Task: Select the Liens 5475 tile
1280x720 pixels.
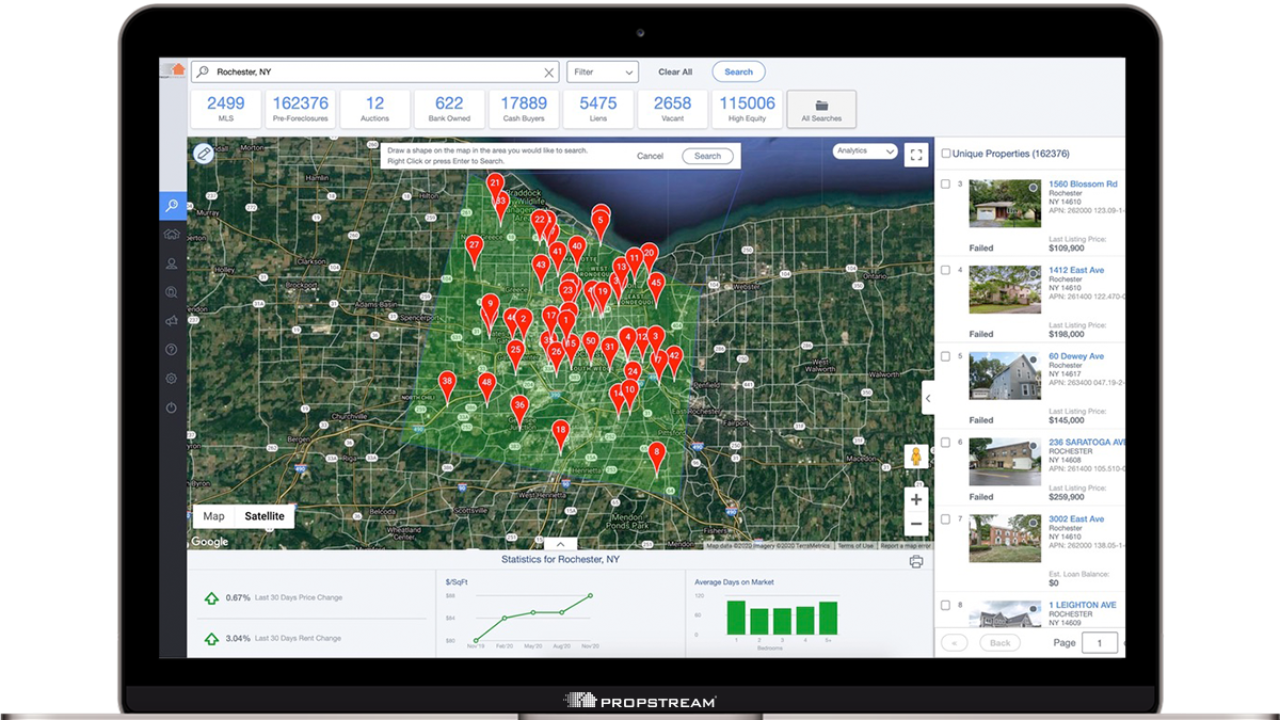Action: pos(598,109)
